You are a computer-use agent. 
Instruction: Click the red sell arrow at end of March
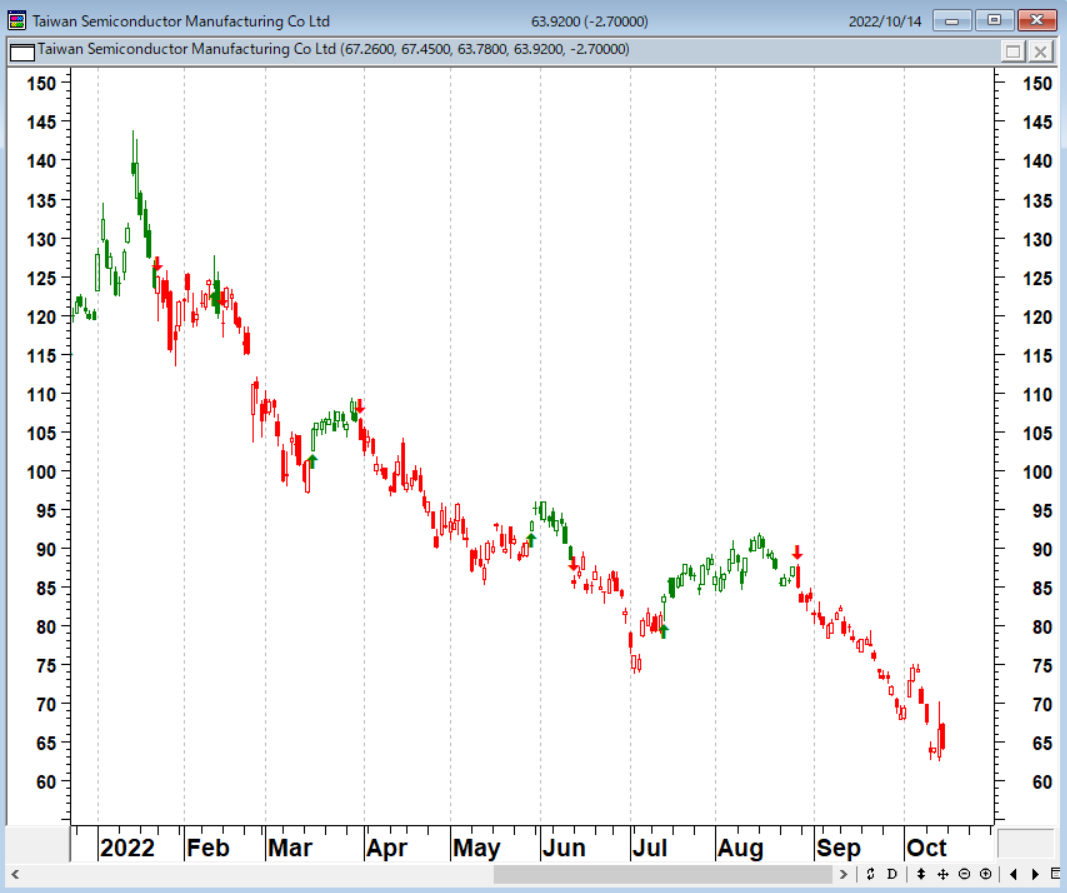(360, 406)
